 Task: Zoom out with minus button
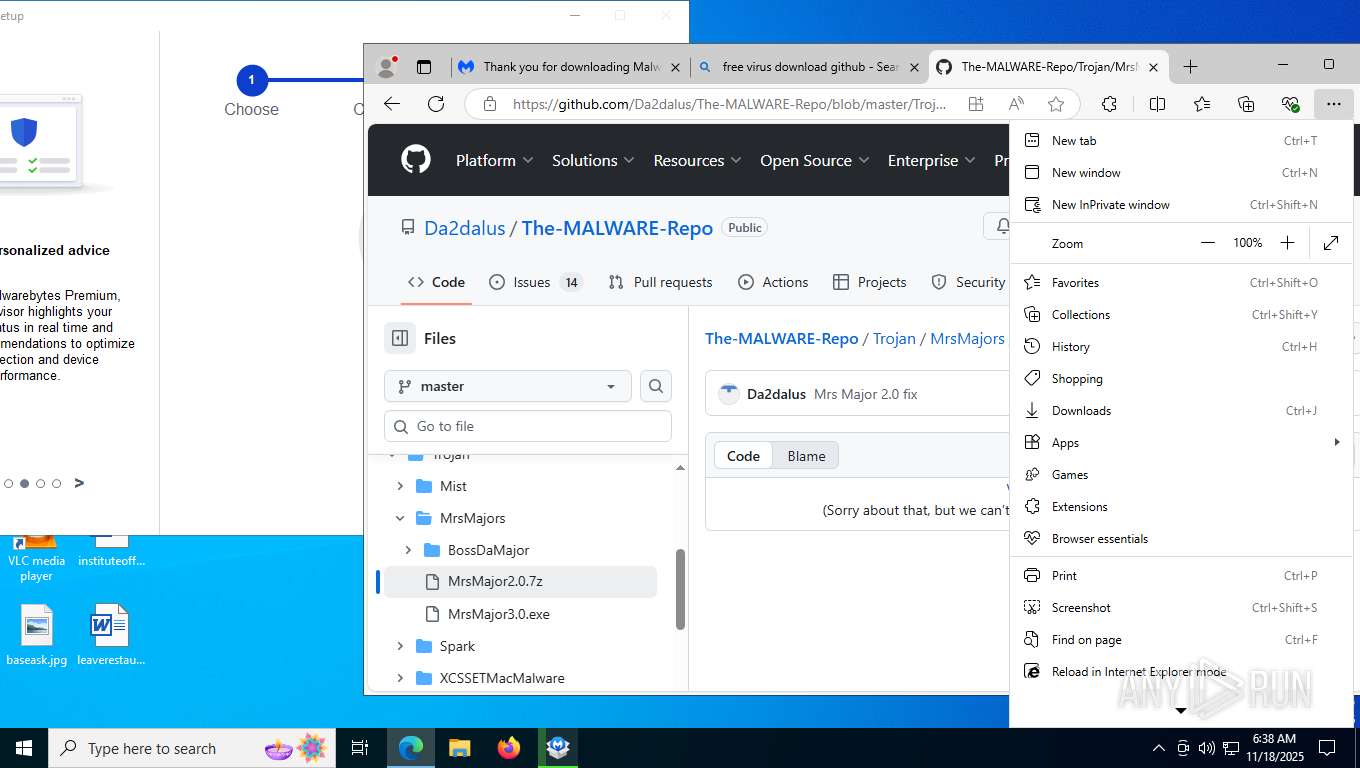[x=1208, y=243]
